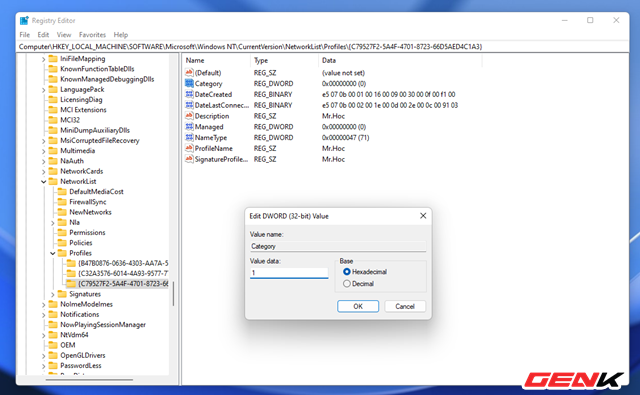
Task: Click the Category DWORD value icon
Action: tap(189, 83)
